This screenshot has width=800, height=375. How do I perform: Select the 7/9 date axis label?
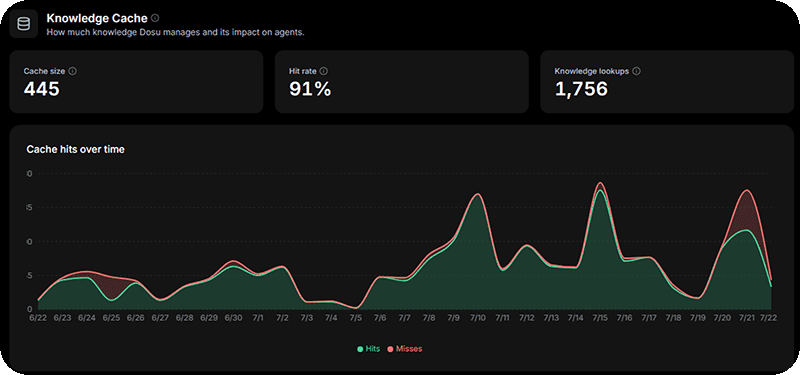click(x=454, y=318)
